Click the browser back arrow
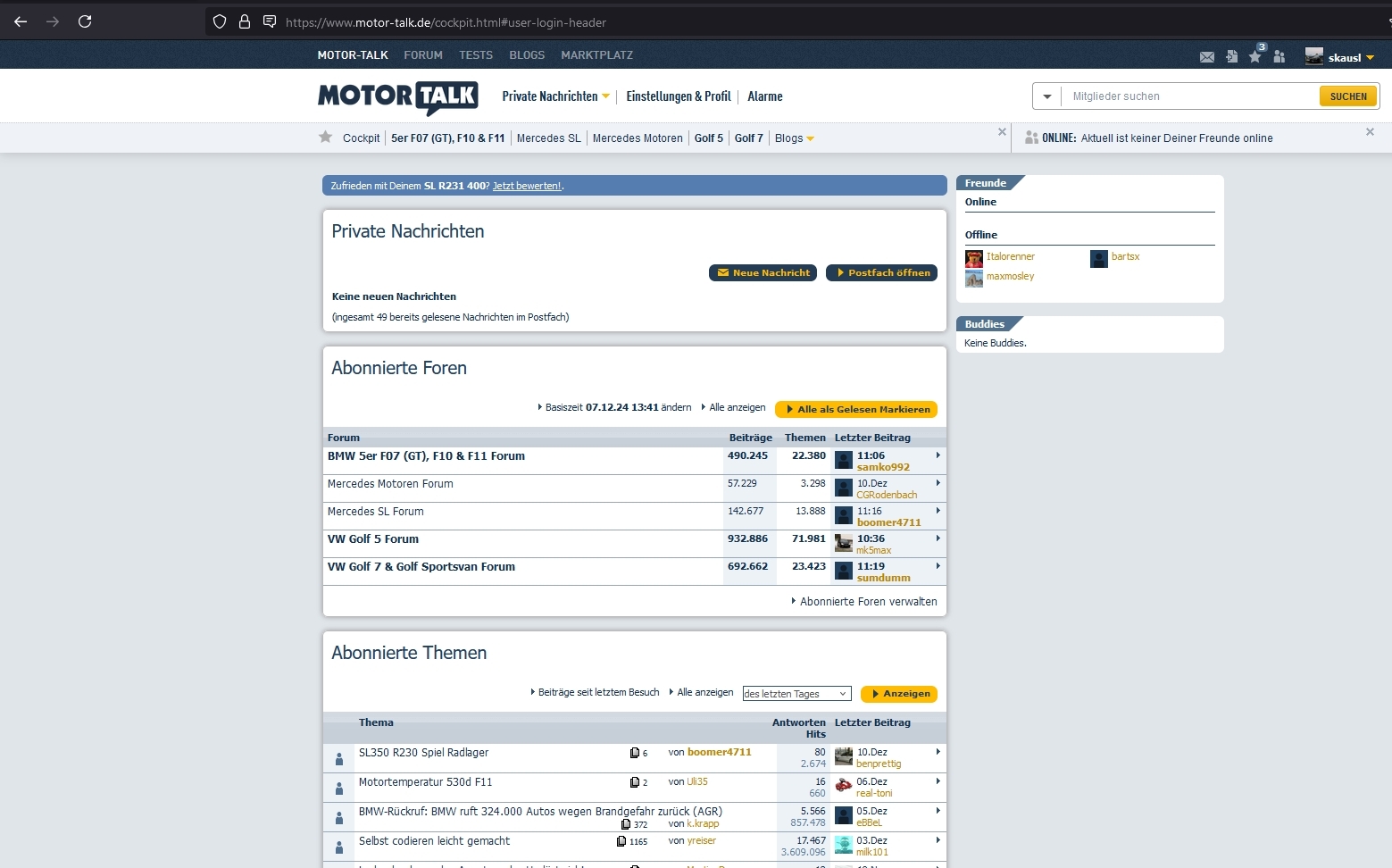 pyautogui.click(x=21, y=21)
